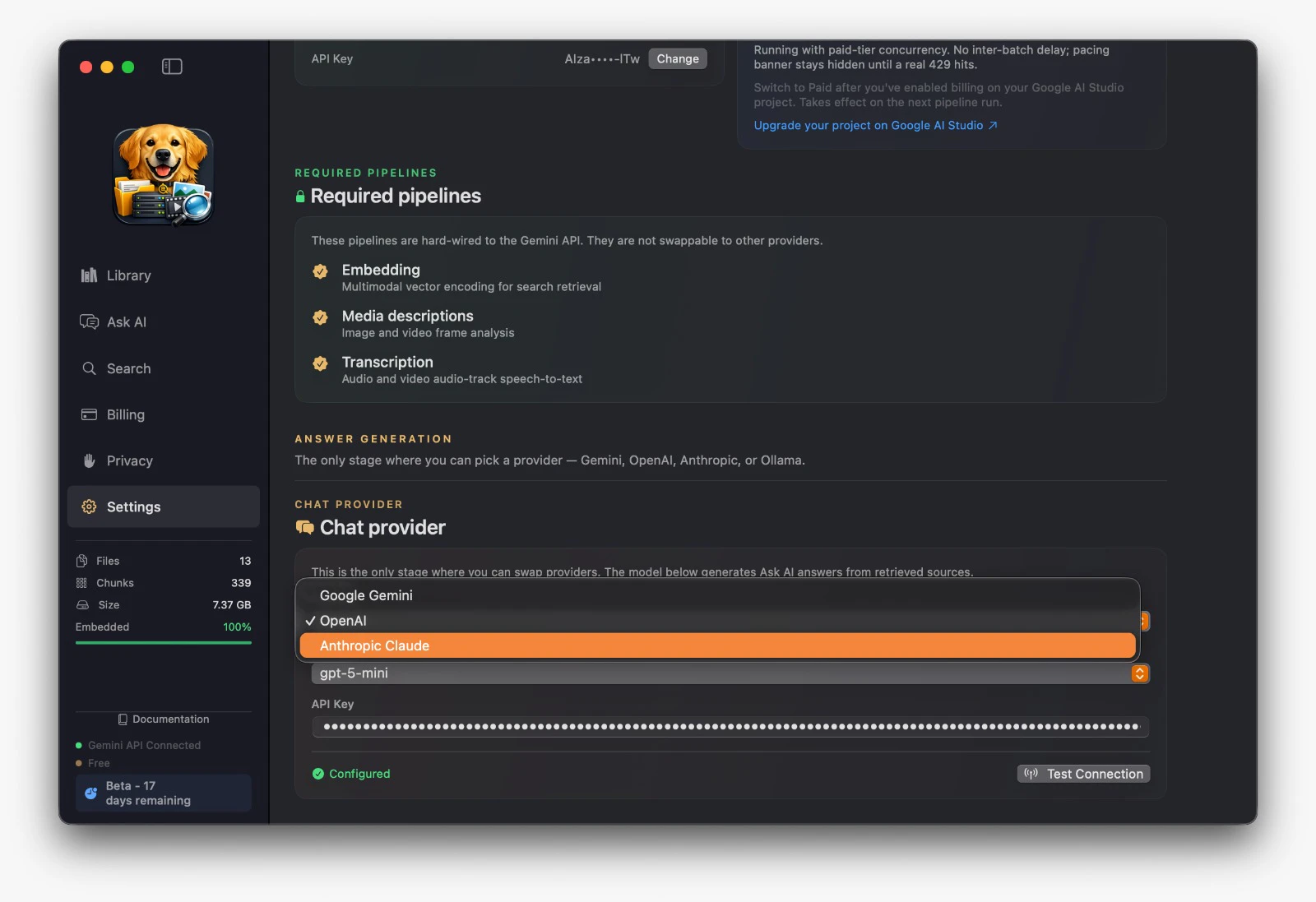The image size is (1316, 902).
Task: Open the Documentation link
Action: [x=163, y=719]
